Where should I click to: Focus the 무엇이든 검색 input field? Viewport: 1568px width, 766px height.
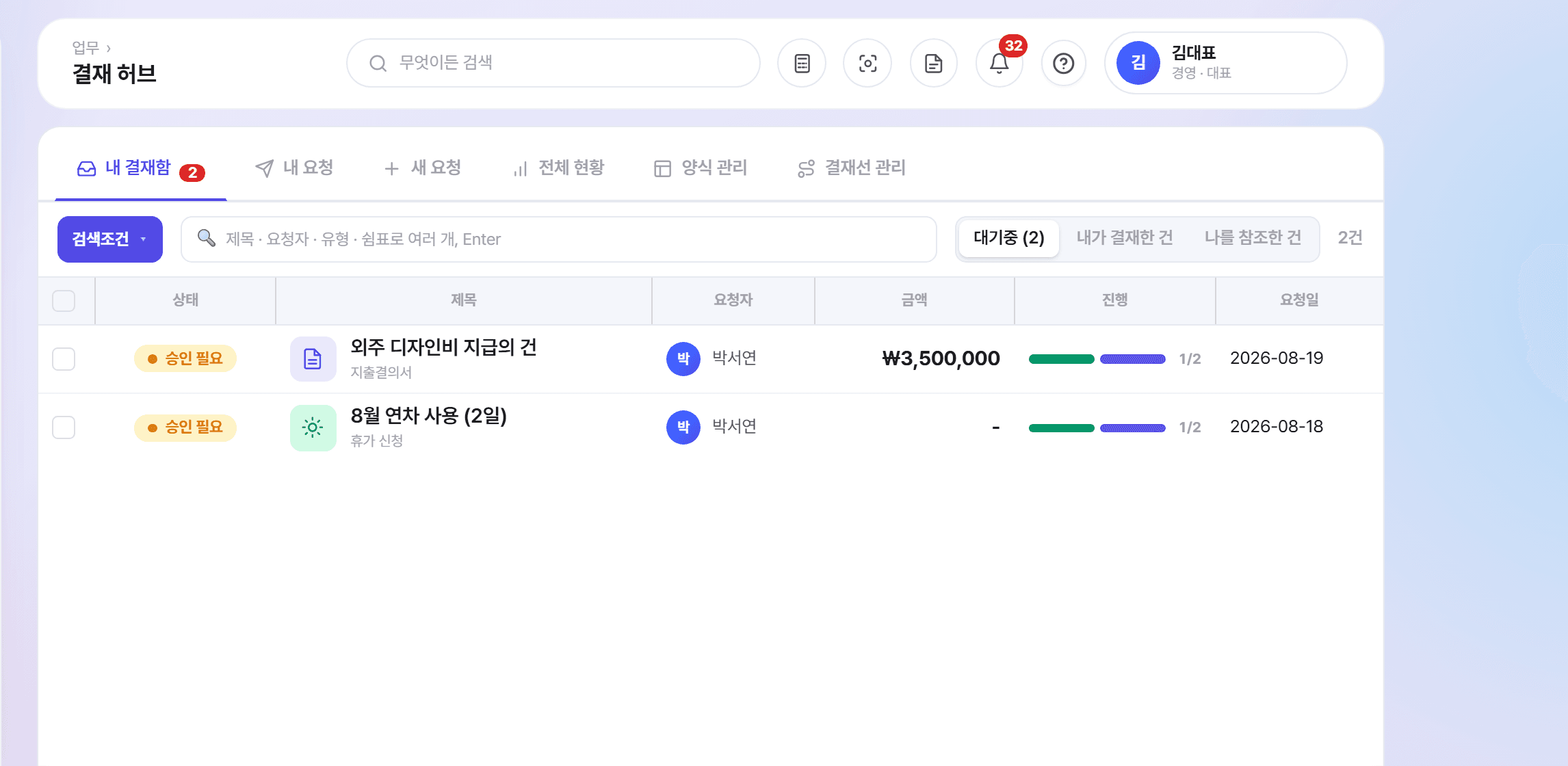(553, 63)
